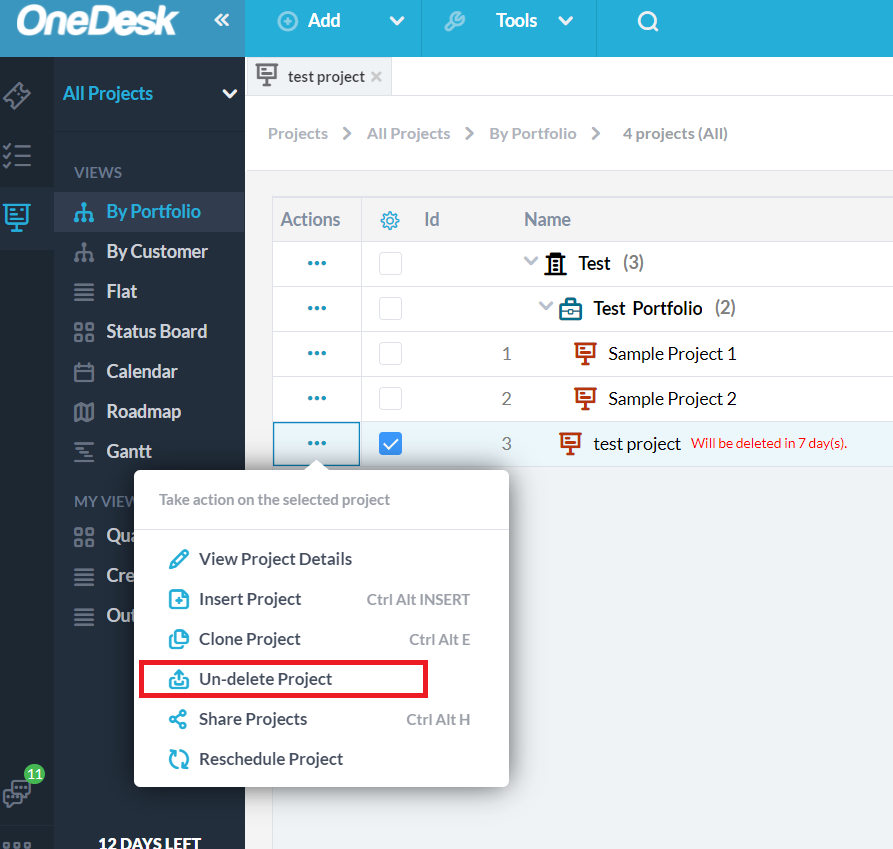Image resolution: width=893 pixels, height=849 pixels.
Task: Open actions dots for the Test row
Action: pos(317,263)
